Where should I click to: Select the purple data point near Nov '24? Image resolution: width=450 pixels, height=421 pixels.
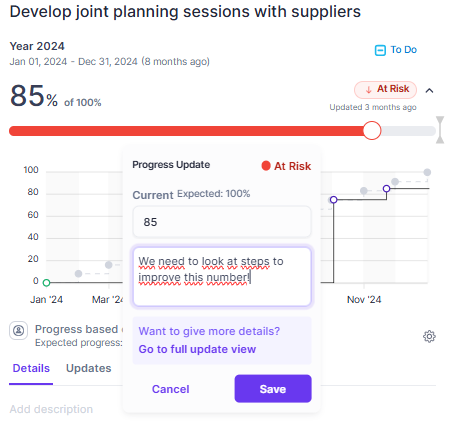click(x=386, y=189)
